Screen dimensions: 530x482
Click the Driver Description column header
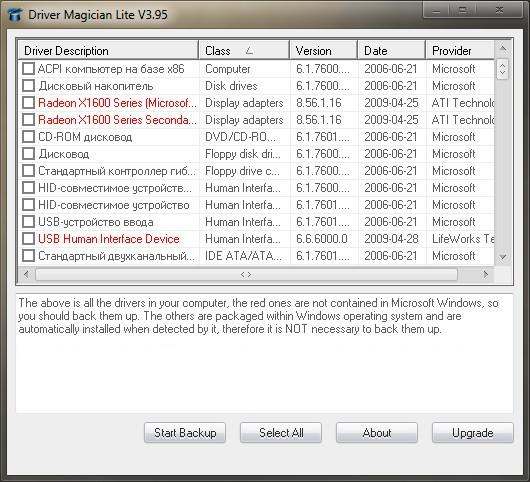tap(108, 50)
